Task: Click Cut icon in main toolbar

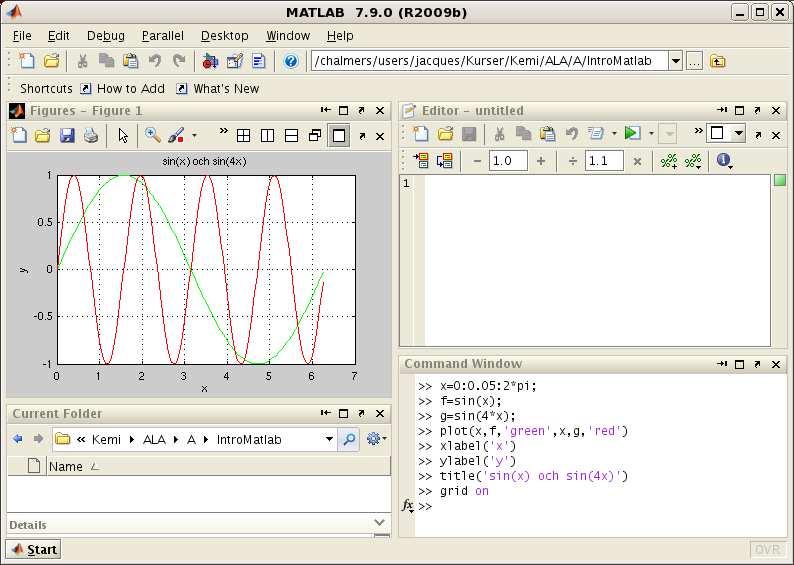Action: (82, 61)
